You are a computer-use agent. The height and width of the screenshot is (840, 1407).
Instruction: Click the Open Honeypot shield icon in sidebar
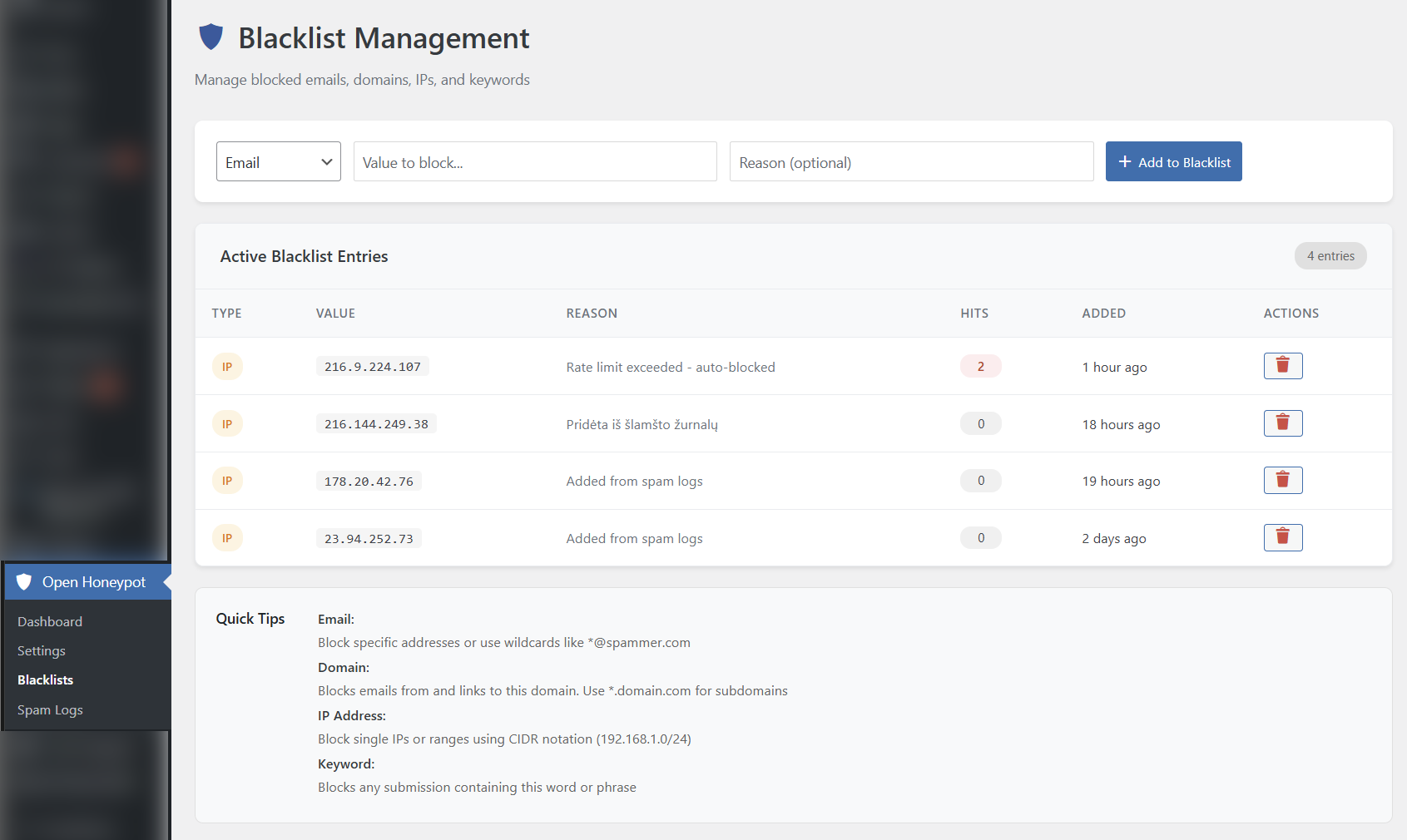25,581
